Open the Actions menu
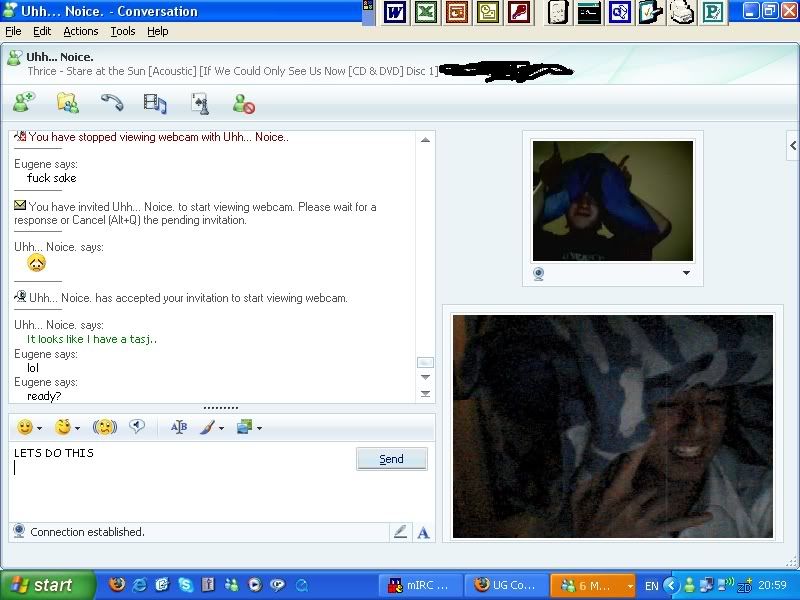 point(81,31)
